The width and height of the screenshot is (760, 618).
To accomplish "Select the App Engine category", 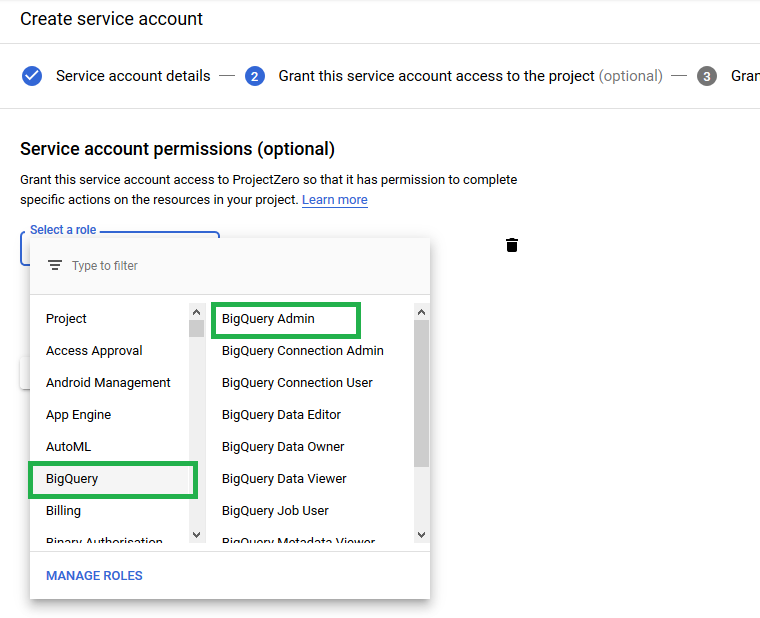I will [78, 415].
